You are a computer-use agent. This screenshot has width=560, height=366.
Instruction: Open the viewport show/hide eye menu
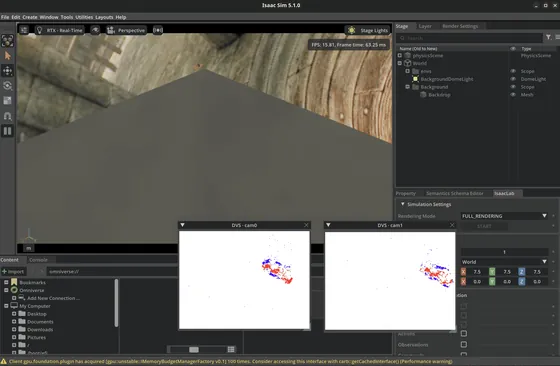95,30
